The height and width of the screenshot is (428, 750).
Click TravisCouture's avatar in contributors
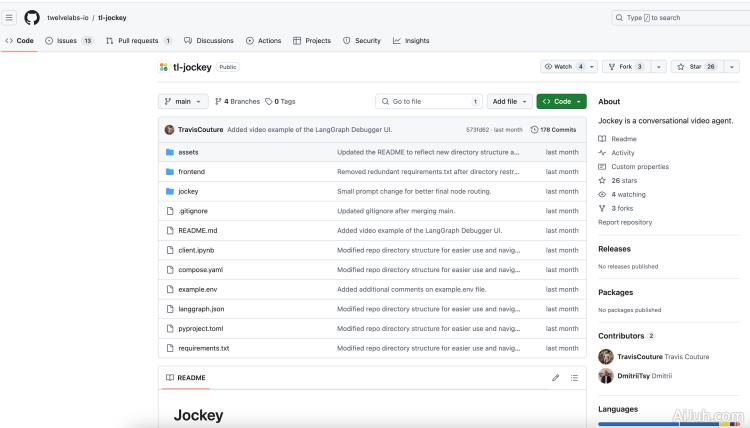pos(605,356)
